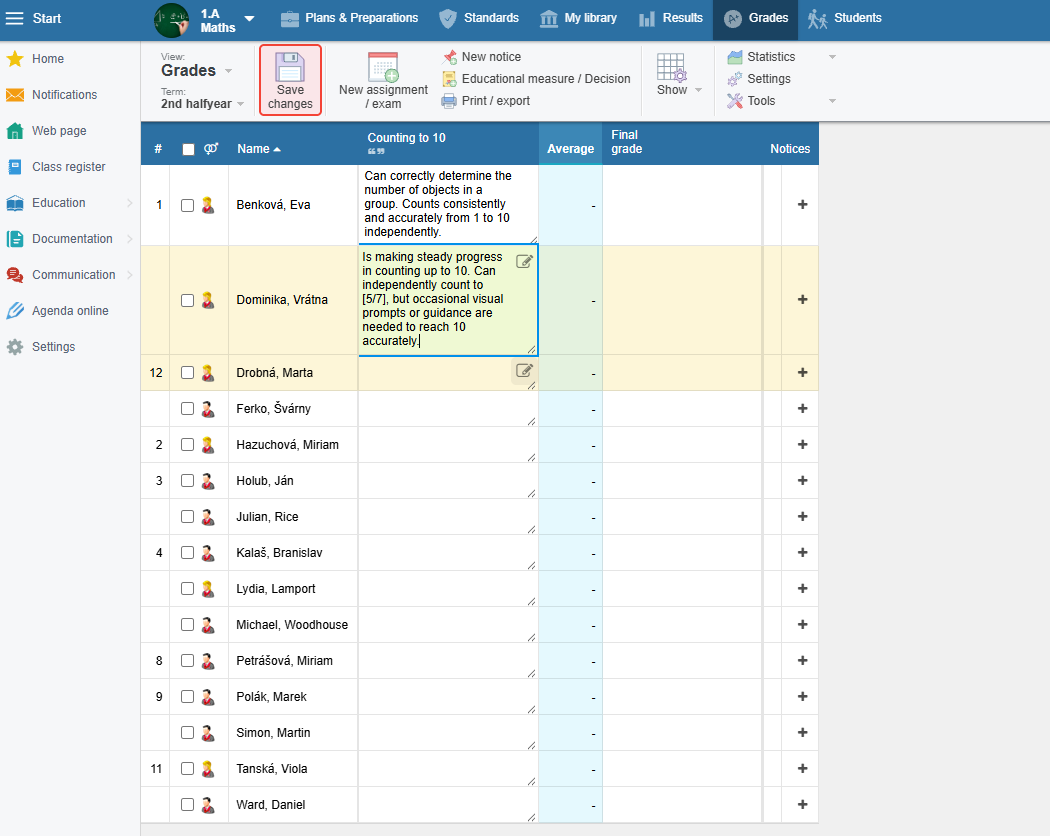Click the Educational measure / Decision icon

(x=449, y=79)
